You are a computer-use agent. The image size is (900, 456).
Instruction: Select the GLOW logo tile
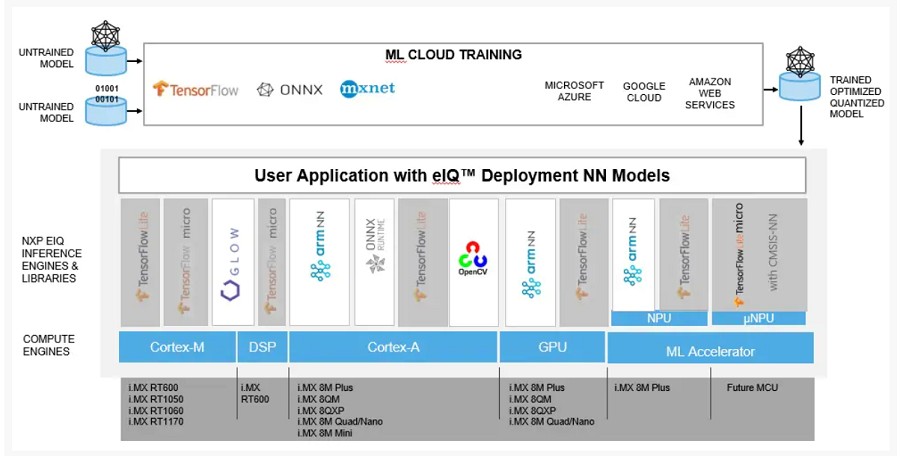click(233, 262)
